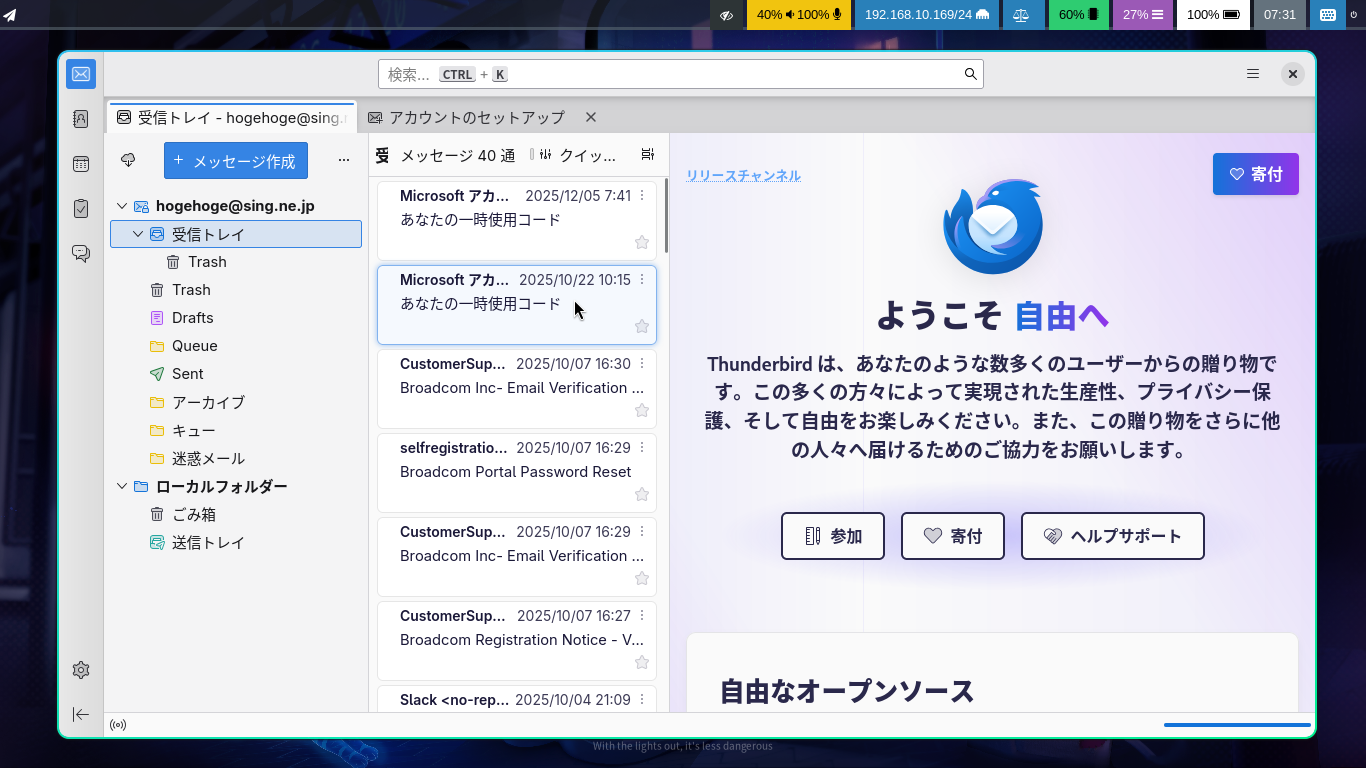Click the network address 192.168.10.169/24 indicator
The image size is (1366, 768).
[x=927, y=15]
